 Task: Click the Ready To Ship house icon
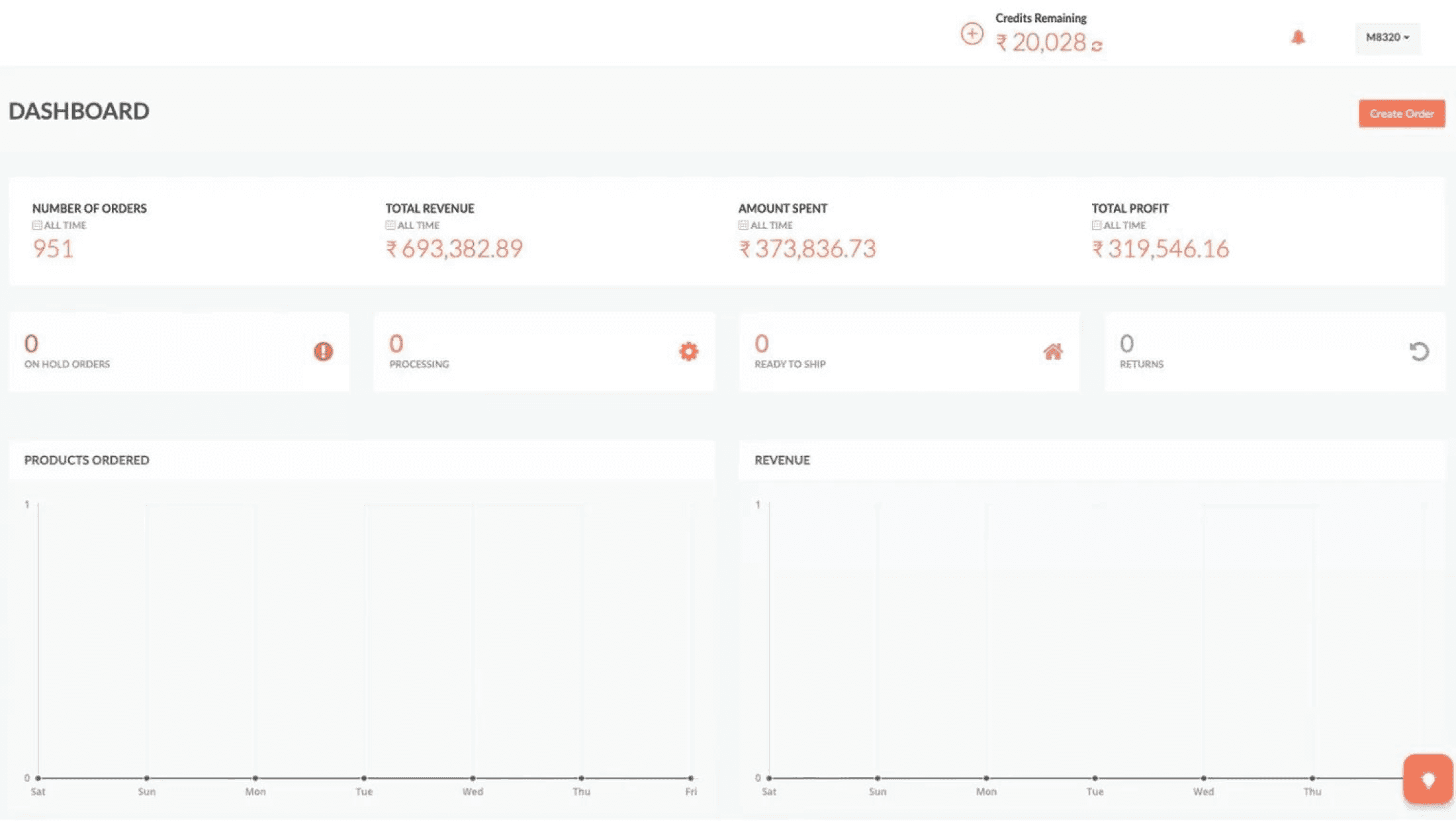pyautogui.click(x=1053, y=352)
